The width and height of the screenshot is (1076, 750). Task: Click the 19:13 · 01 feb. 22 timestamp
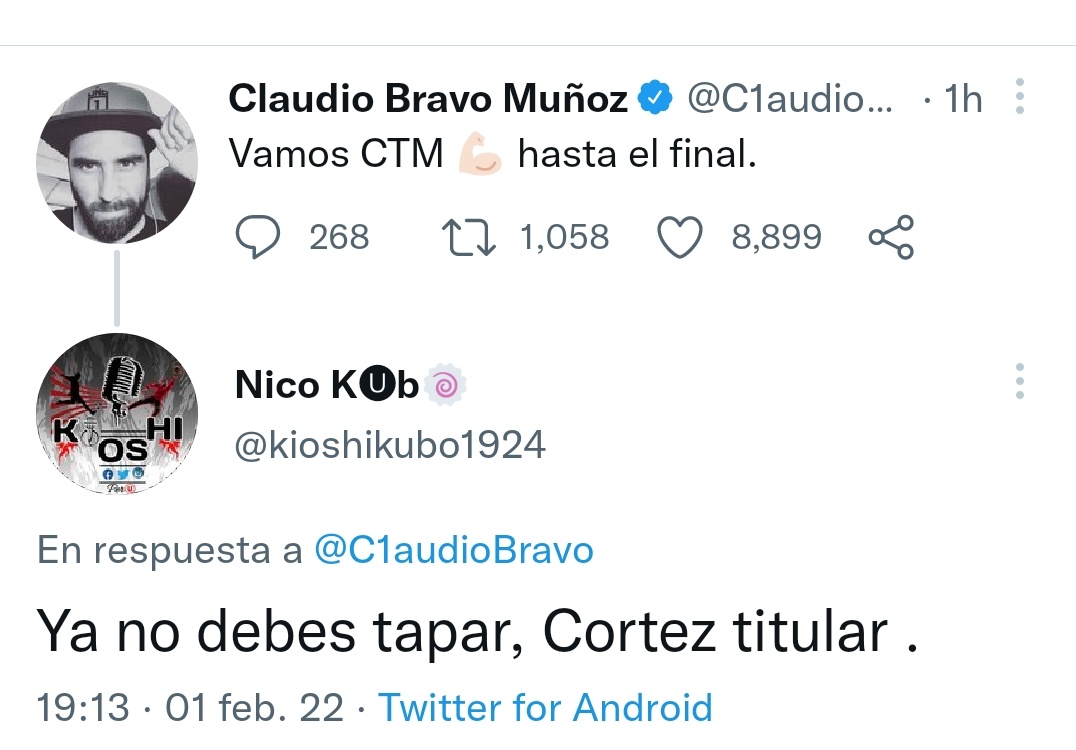(x=190, y=708)
